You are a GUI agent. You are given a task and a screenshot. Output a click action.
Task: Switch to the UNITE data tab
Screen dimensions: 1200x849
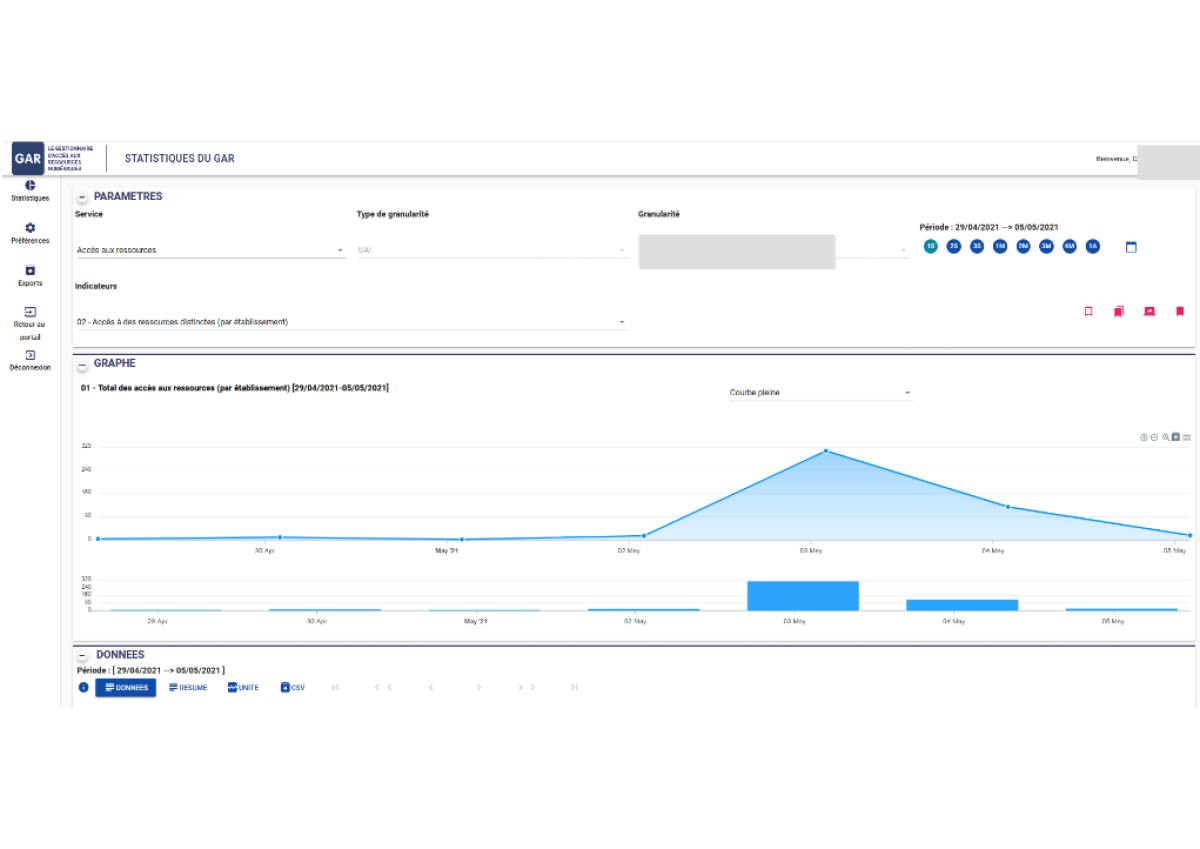coord(243,688)
